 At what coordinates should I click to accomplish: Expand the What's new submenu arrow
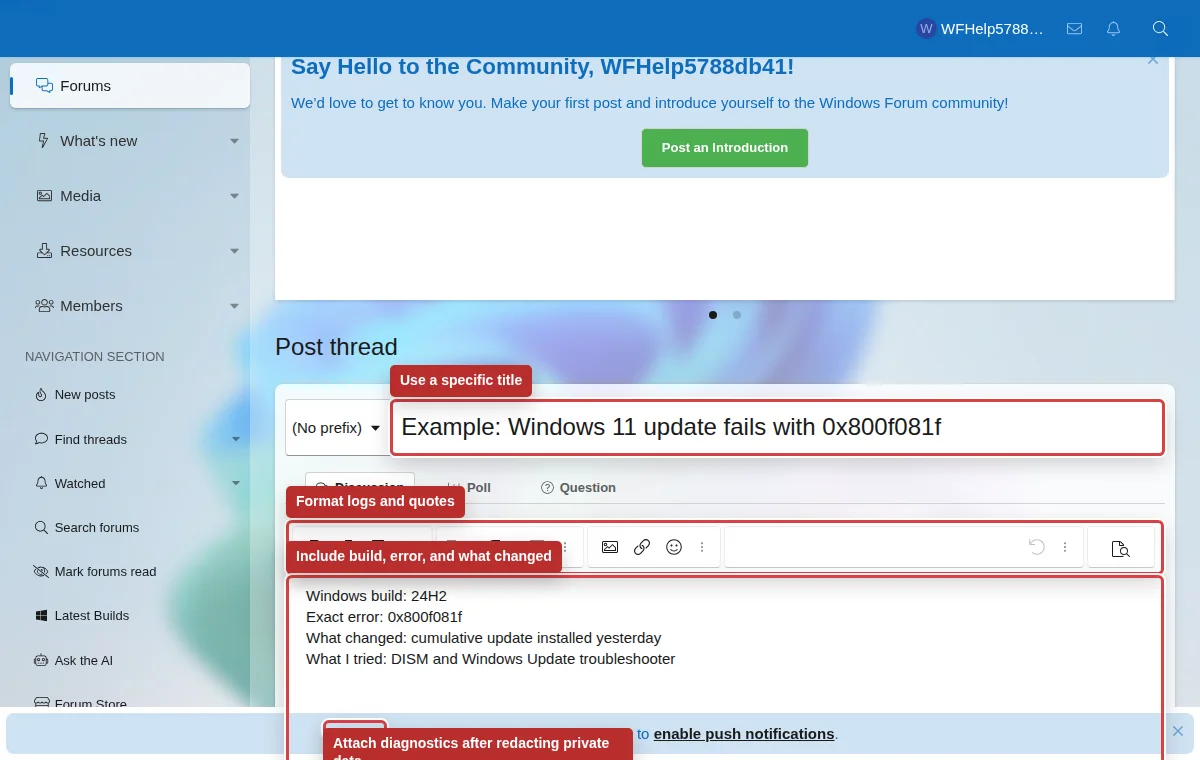[234, 141]
